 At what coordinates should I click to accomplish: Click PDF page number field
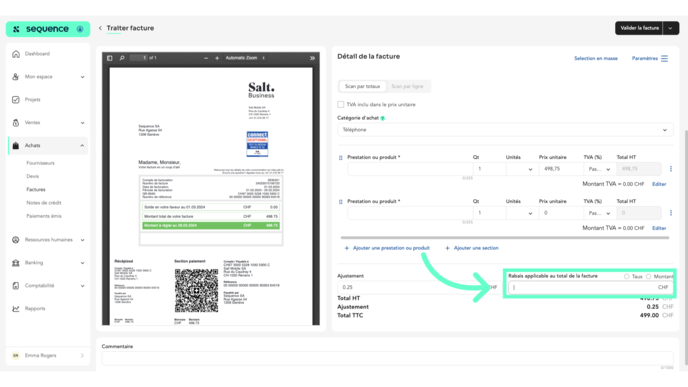coord(139,58)
